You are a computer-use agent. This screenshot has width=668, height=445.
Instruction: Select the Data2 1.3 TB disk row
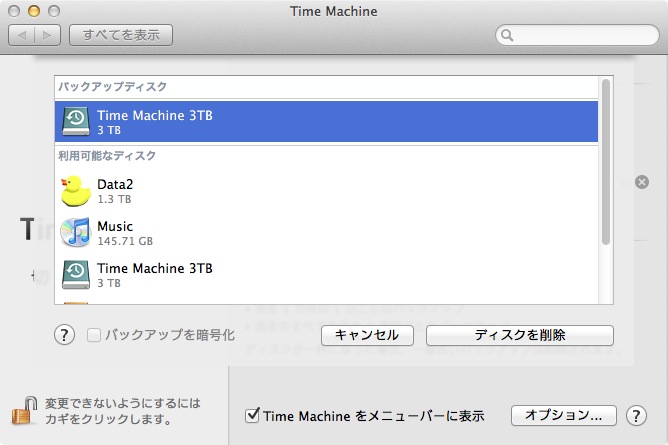click(x=326, y=191)
